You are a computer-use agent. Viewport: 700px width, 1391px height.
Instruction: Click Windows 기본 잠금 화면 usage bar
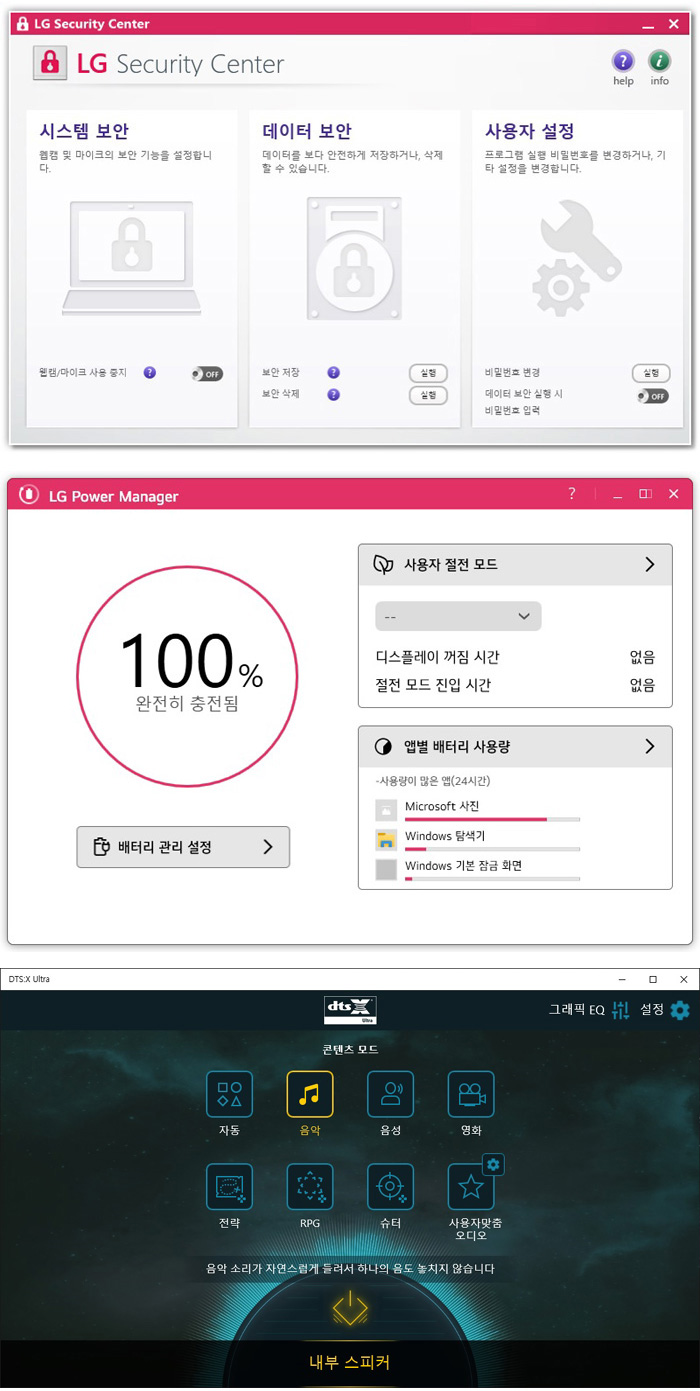click(x=492, y=879)
